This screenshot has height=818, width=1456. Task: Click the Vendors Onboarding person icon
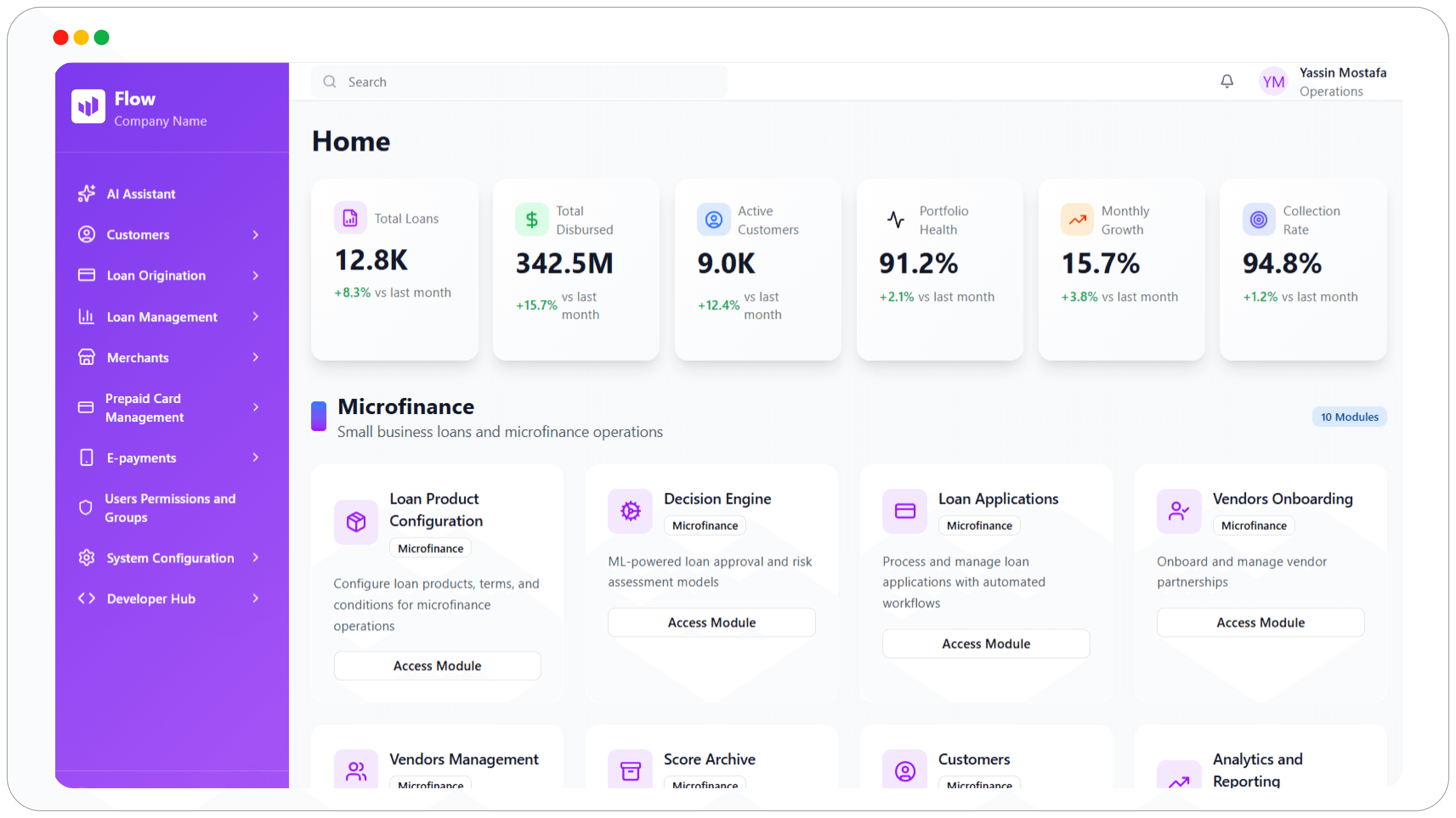1178,511
